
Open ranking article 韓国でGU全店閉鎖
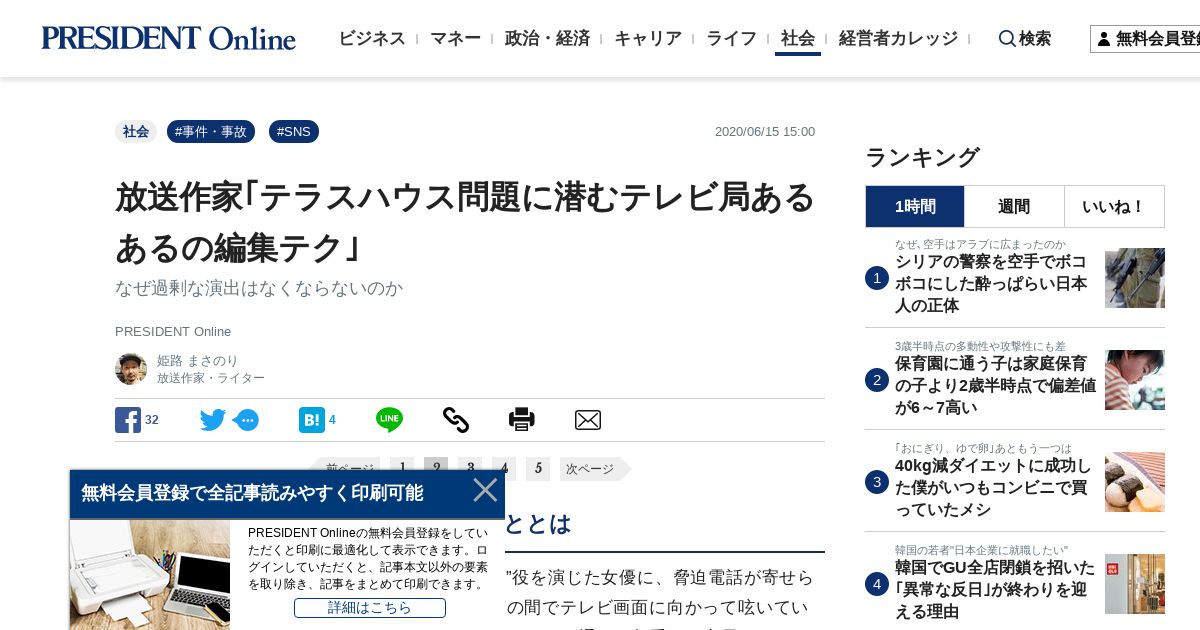(995, 589)
